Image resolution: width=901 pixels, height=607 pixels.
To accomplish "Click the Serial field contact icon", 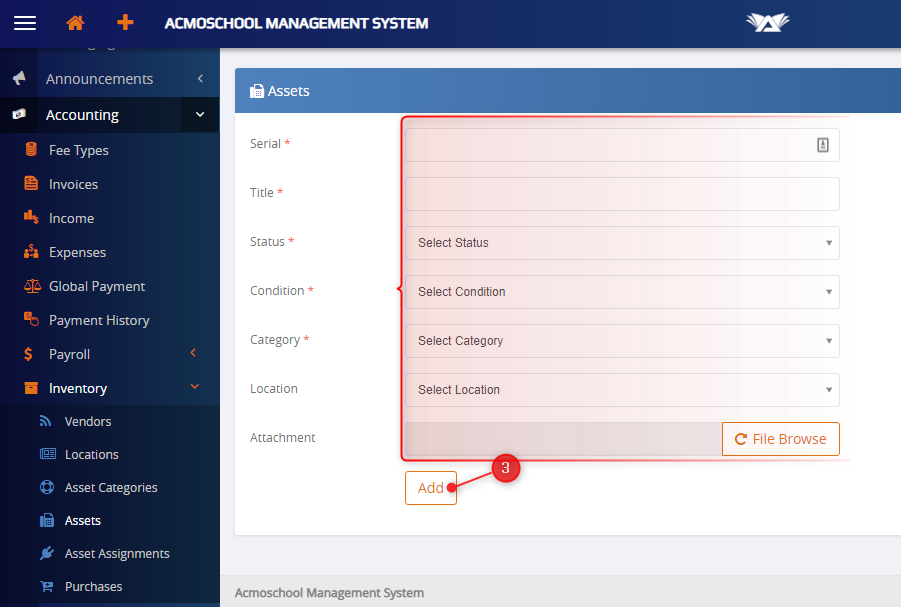I will pos(823,145).
